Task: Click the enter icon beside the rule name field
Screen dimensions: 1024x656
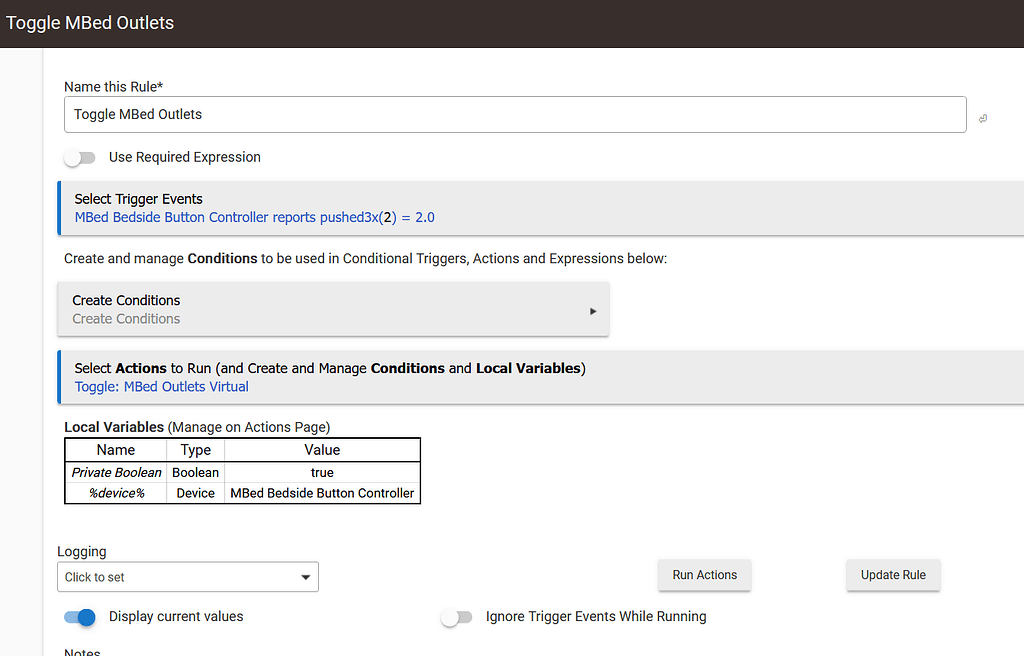Action: pyautogui.click(x=981, y=118)
